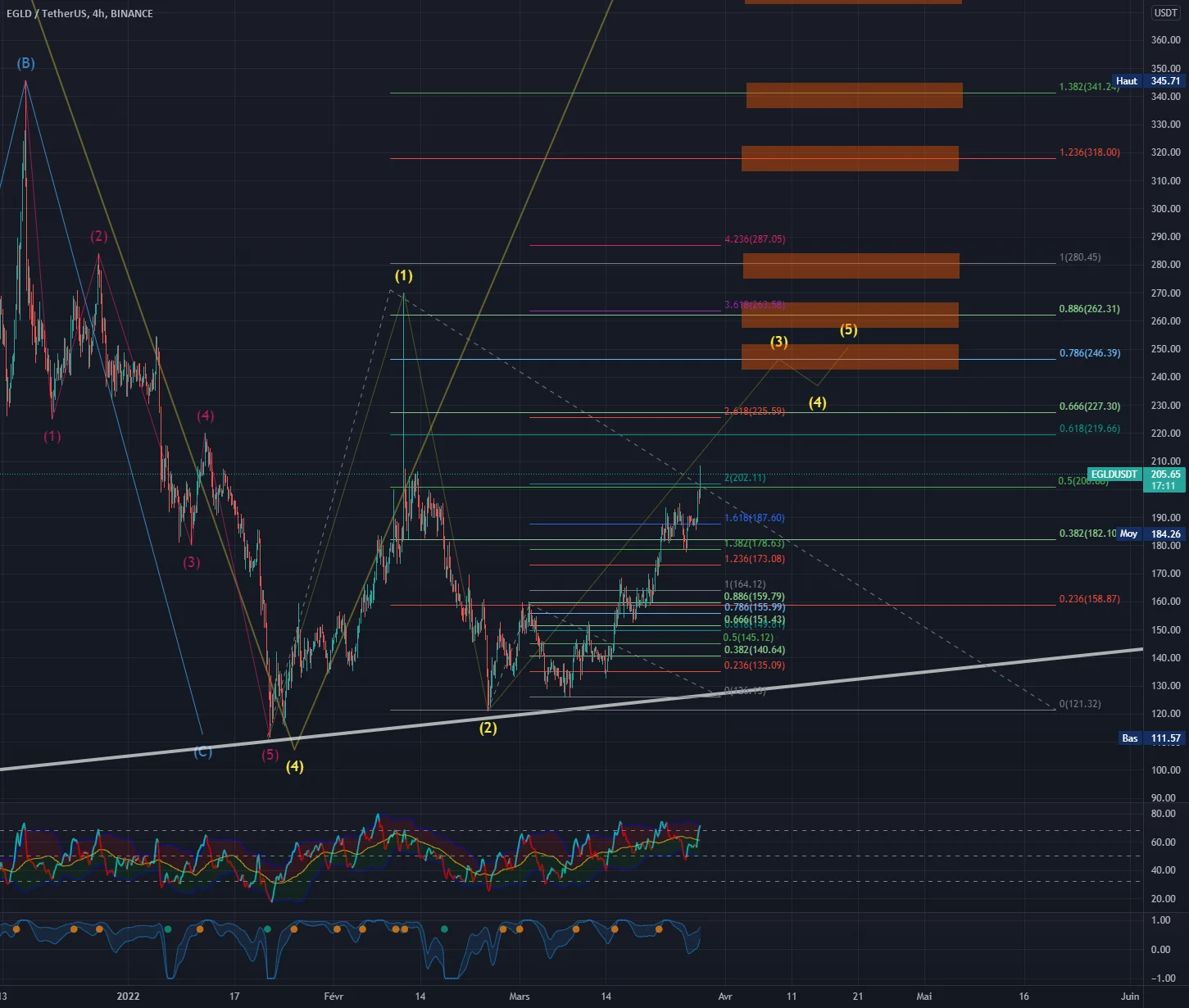The image size is (1189, 1008).
Task: Click the 1.618(187.60) extension label
Action: pos(755,518)
